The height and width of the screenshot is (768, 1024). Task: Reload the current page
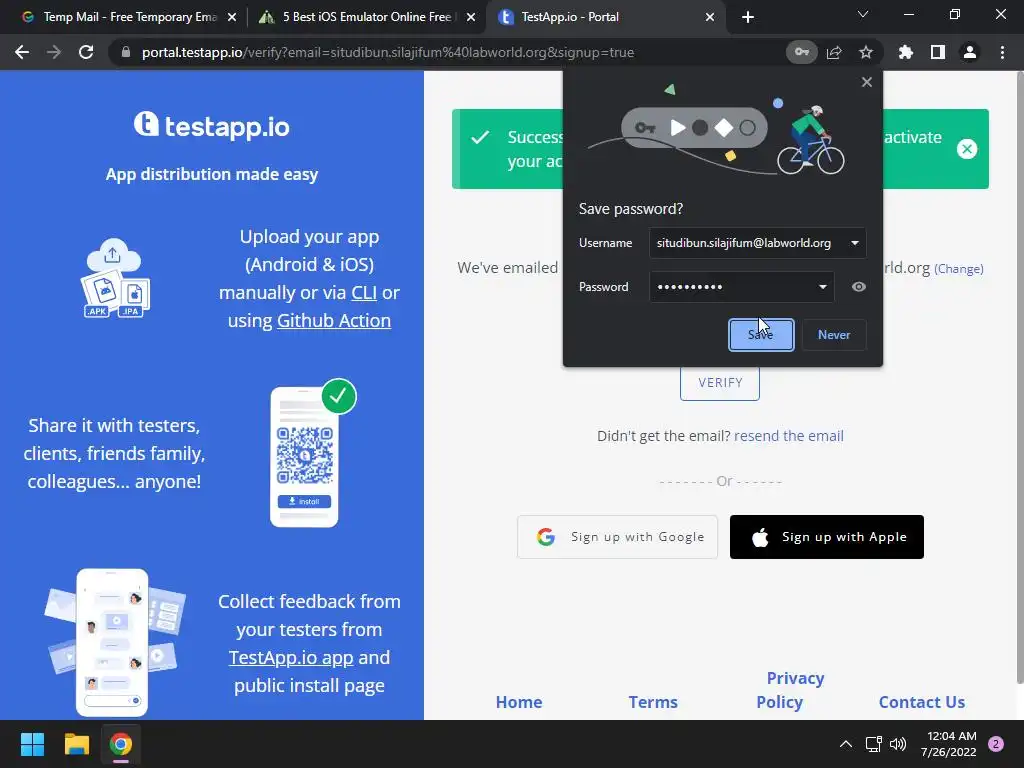click(86, 52)
